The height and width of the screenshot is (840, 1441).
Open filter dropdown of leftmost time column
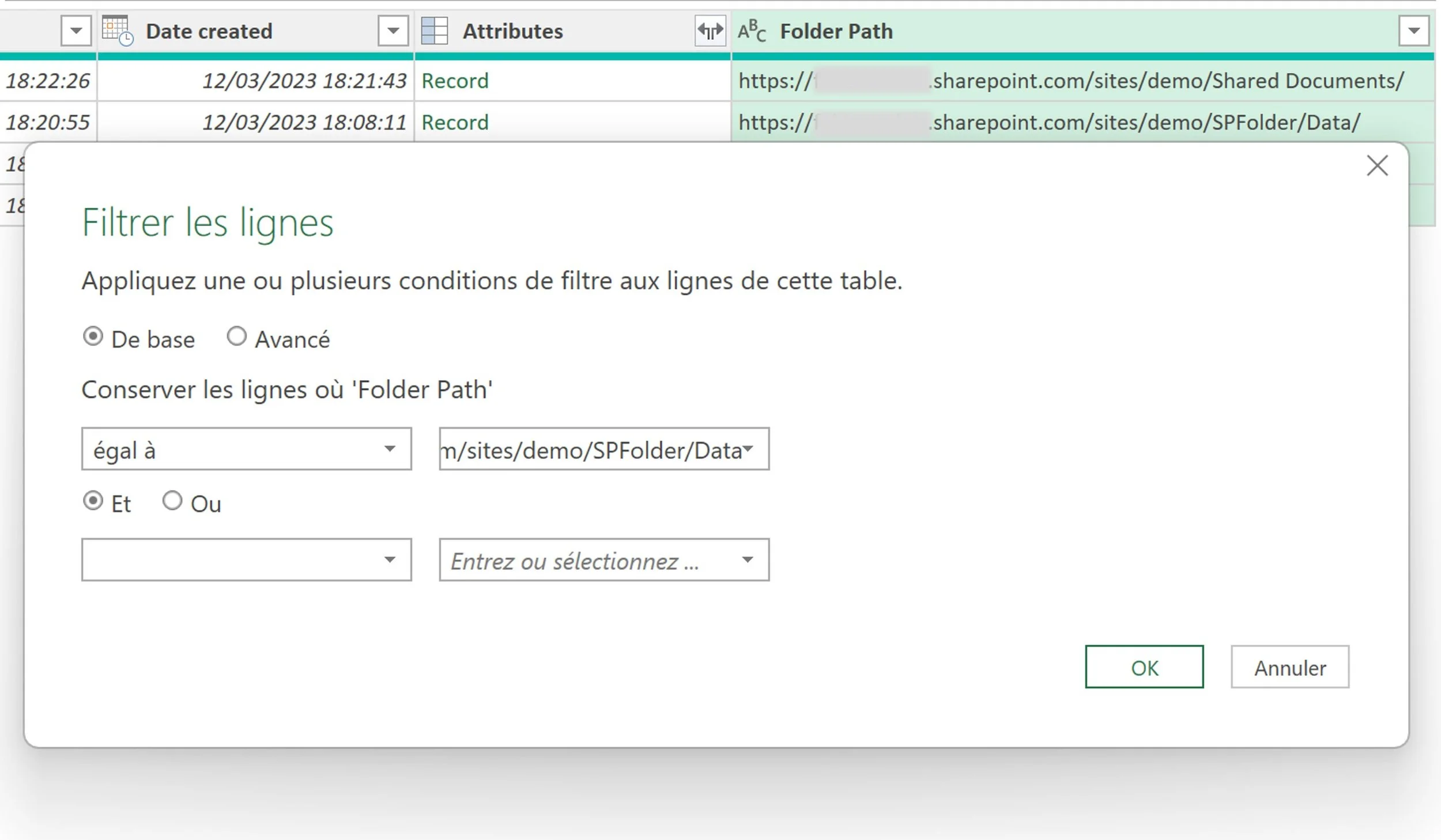[76, 31]
